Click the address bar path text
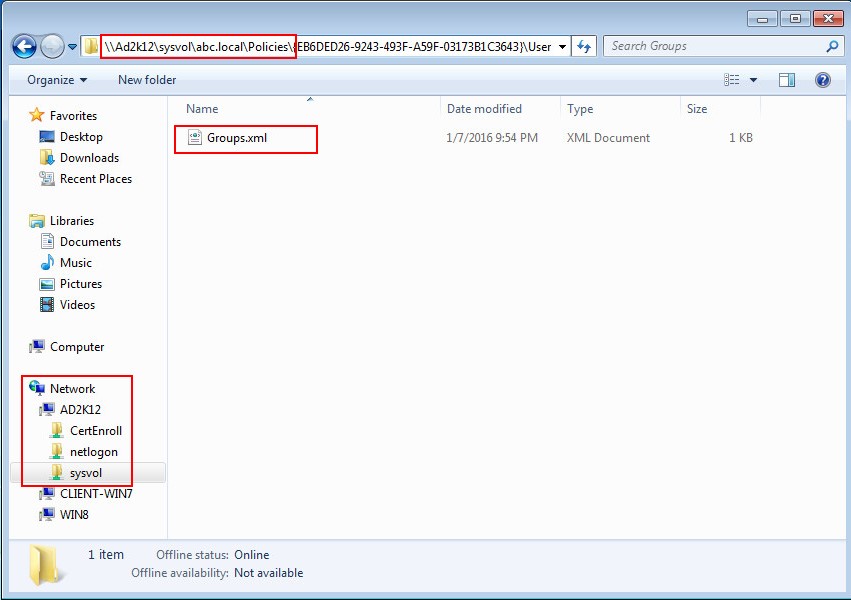 point(328,47)
